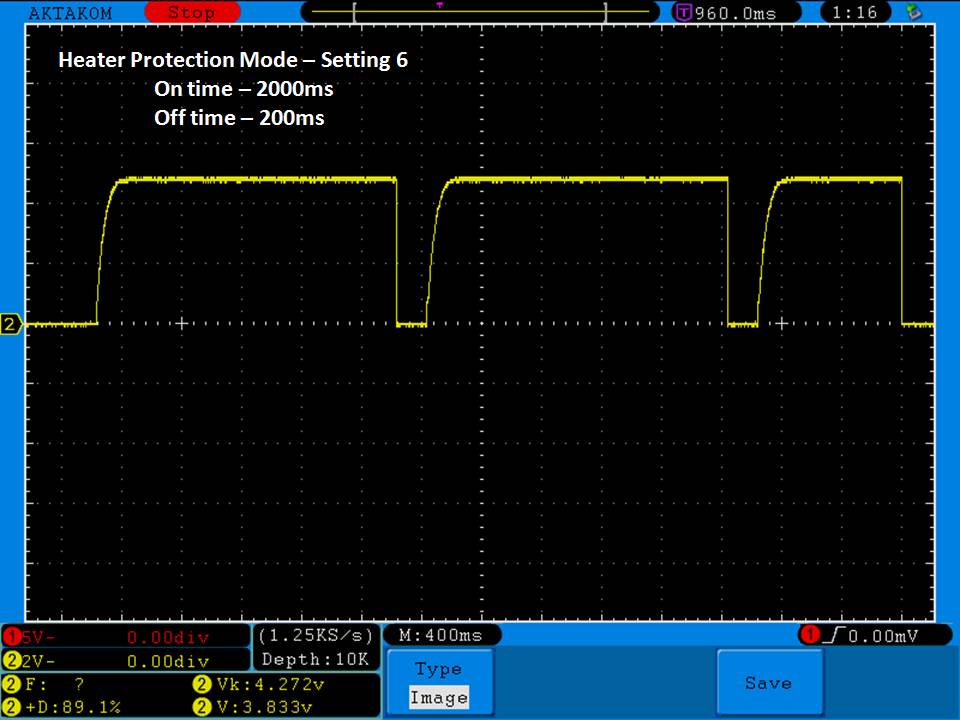Click the 0.00mV trigger level readout

click(x=878, y=635)
